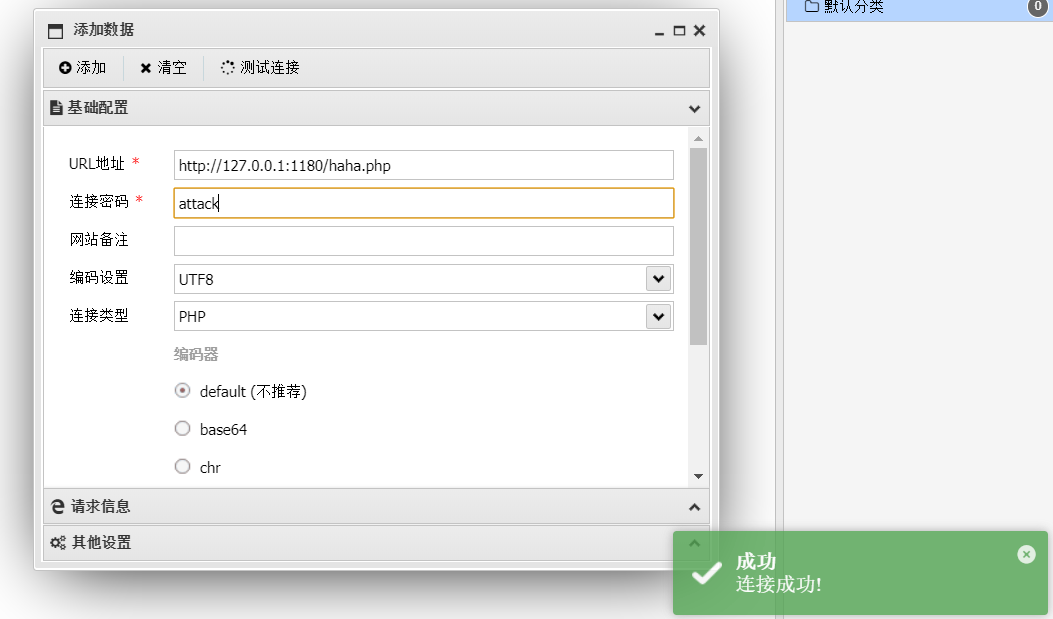Click the 添加 plus icon in toolbar
This screenshot has height=619, width=1053.
65,68
